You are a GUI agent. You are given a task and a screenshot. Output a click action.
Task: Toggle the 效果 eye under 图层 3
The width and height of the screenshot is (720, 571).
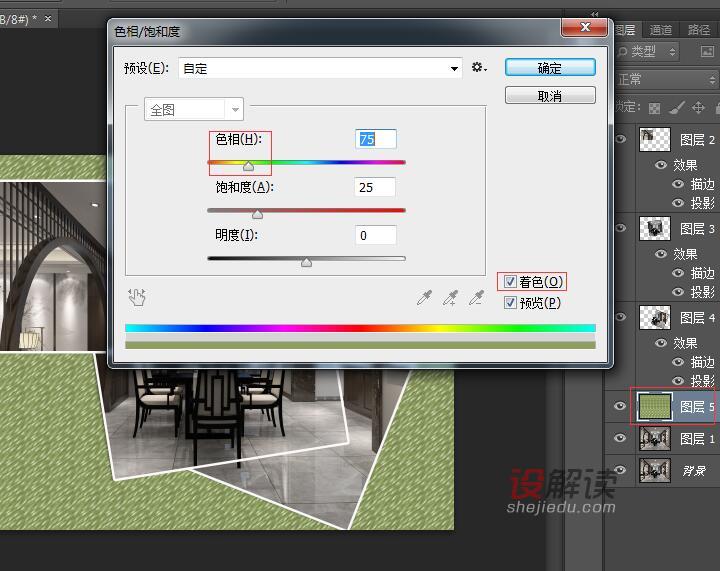pos(661,254)
